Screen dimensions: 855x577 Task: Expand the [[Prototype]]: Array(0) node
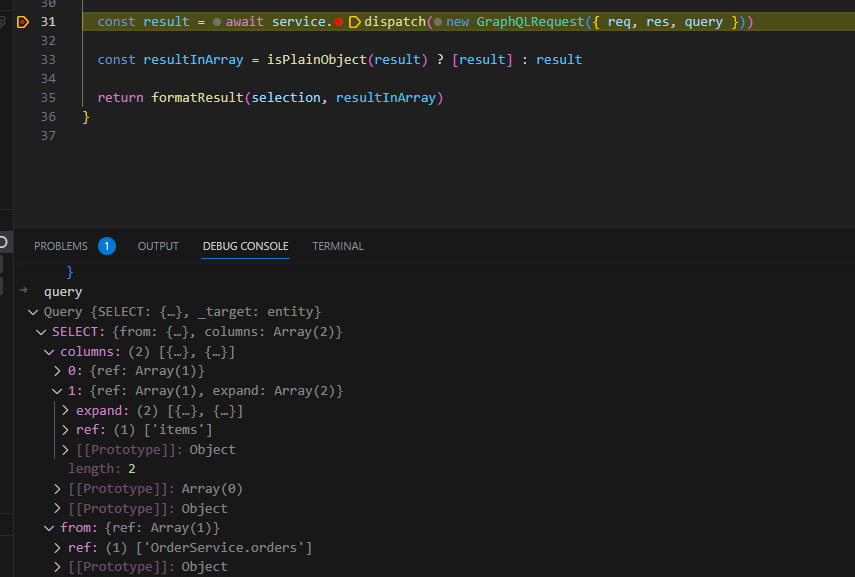[x=57, y=488]
